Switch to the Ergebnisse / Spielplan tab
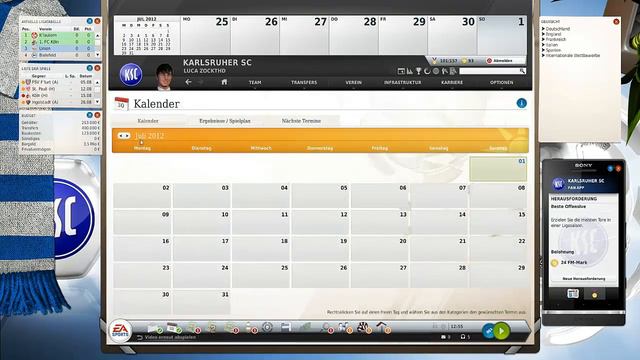Image resolution: width=640 pixels, height=360 pixels. pyautogui.click(x=224, y=121)
